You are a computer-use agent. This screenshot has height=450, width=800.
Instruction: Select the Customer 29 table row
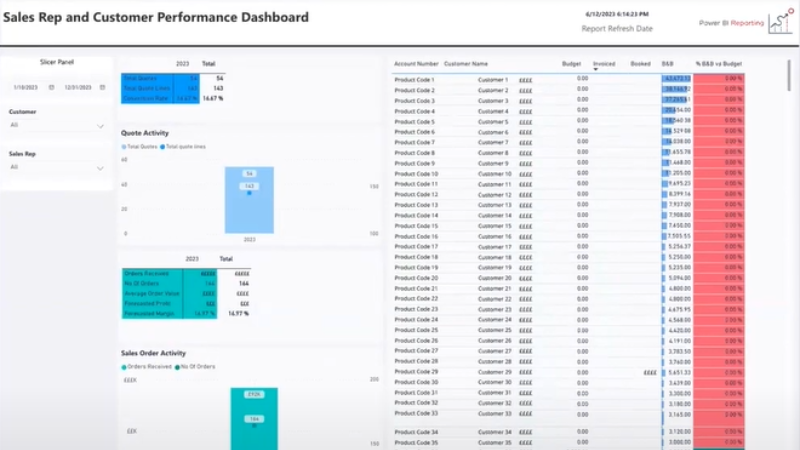tap(568, 372)
